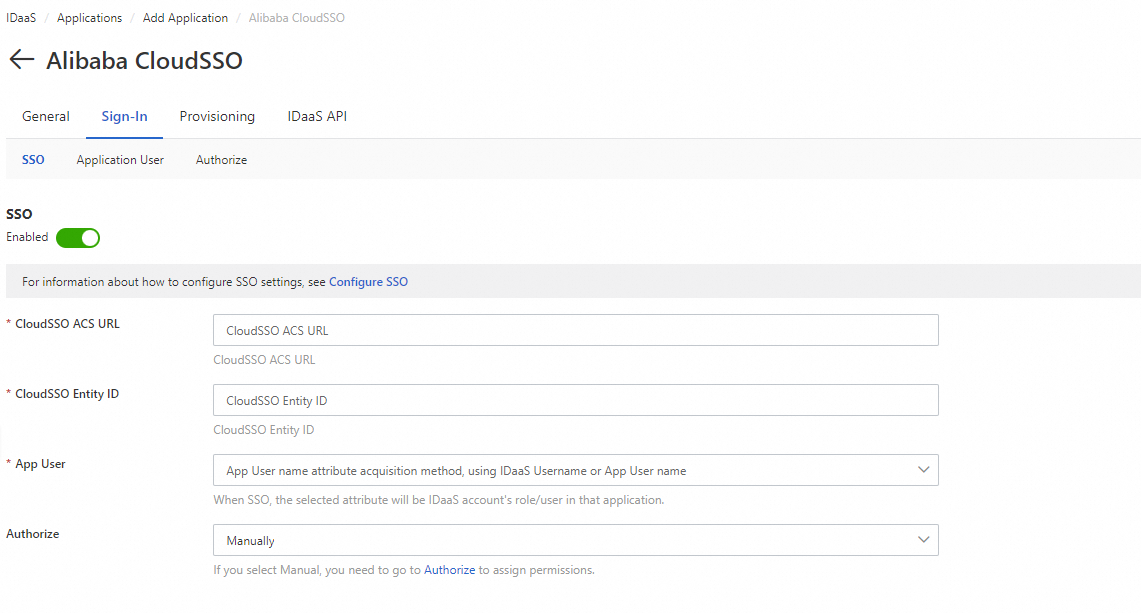The height and width of the screenshot is (613, 1141).
Task: Click the CloudSSO Entity ID field label
Action: point(67,394)
